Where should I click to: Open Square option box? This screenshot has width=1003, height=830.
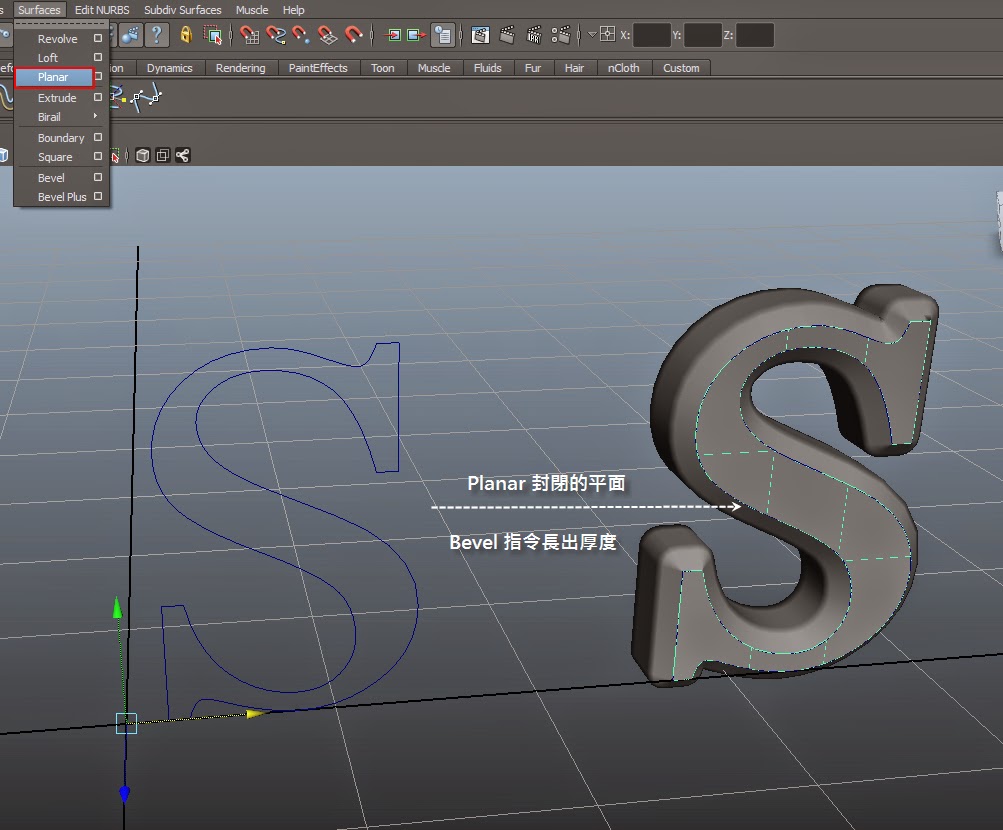(98, 156)
